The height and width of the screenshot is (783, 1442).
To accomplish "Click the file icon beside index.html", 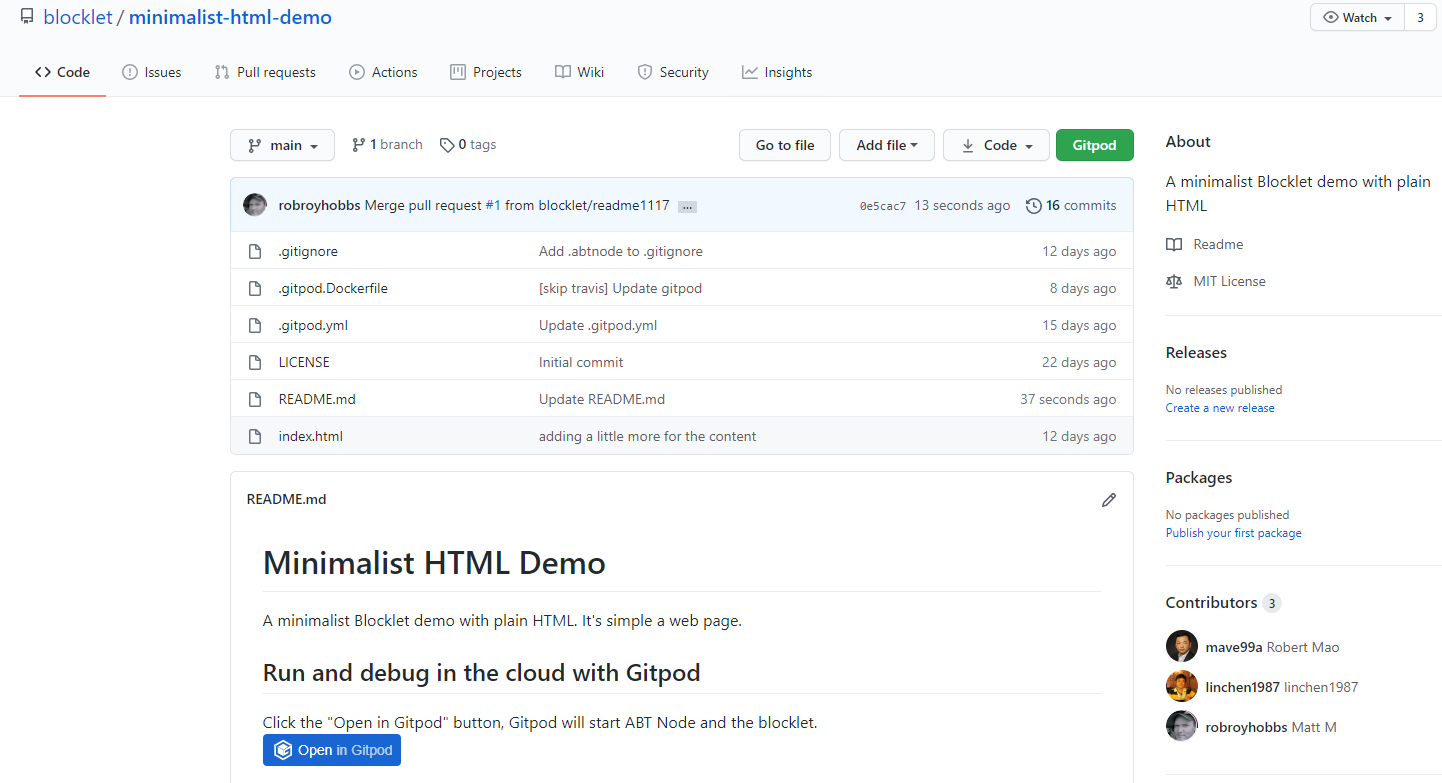I will coord(255,437).
